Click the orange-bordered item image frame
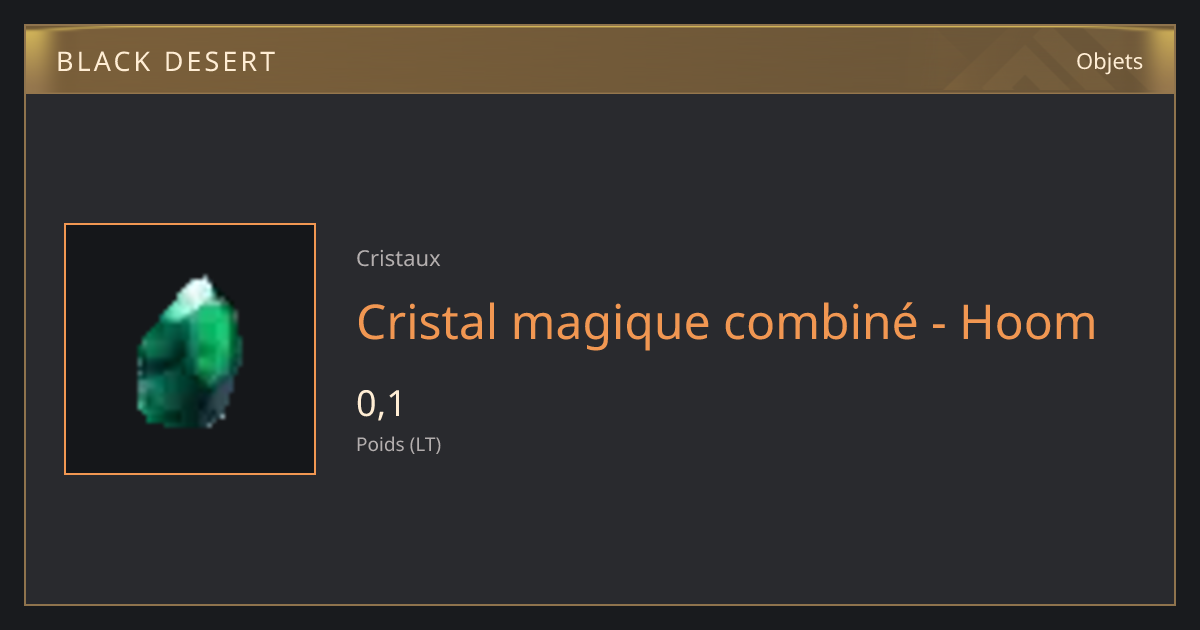Screen dimensions: 1200x630 click(x=190, y=349)
